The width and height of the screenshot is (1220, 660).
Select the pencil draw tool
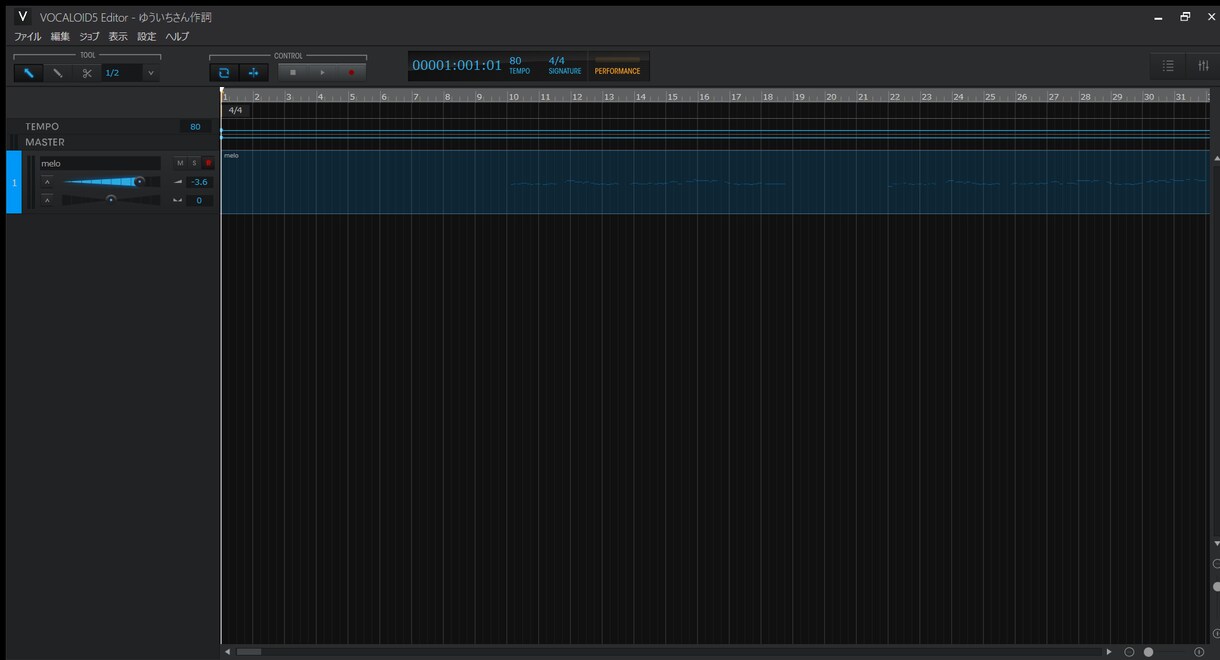click(x=58, y=72)
